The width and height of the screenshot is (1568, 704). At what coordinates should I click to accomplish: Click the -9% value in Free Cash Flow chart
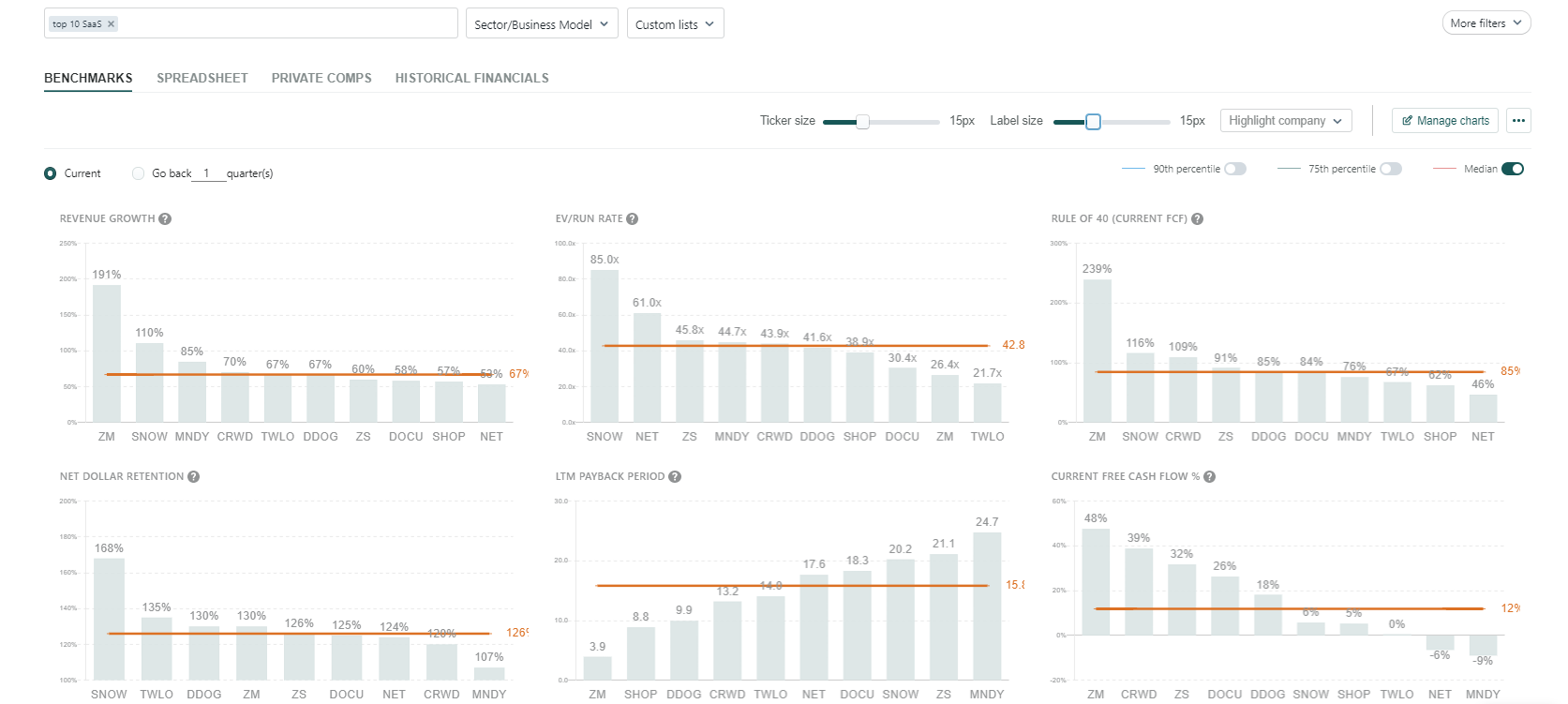point(1483,661)
